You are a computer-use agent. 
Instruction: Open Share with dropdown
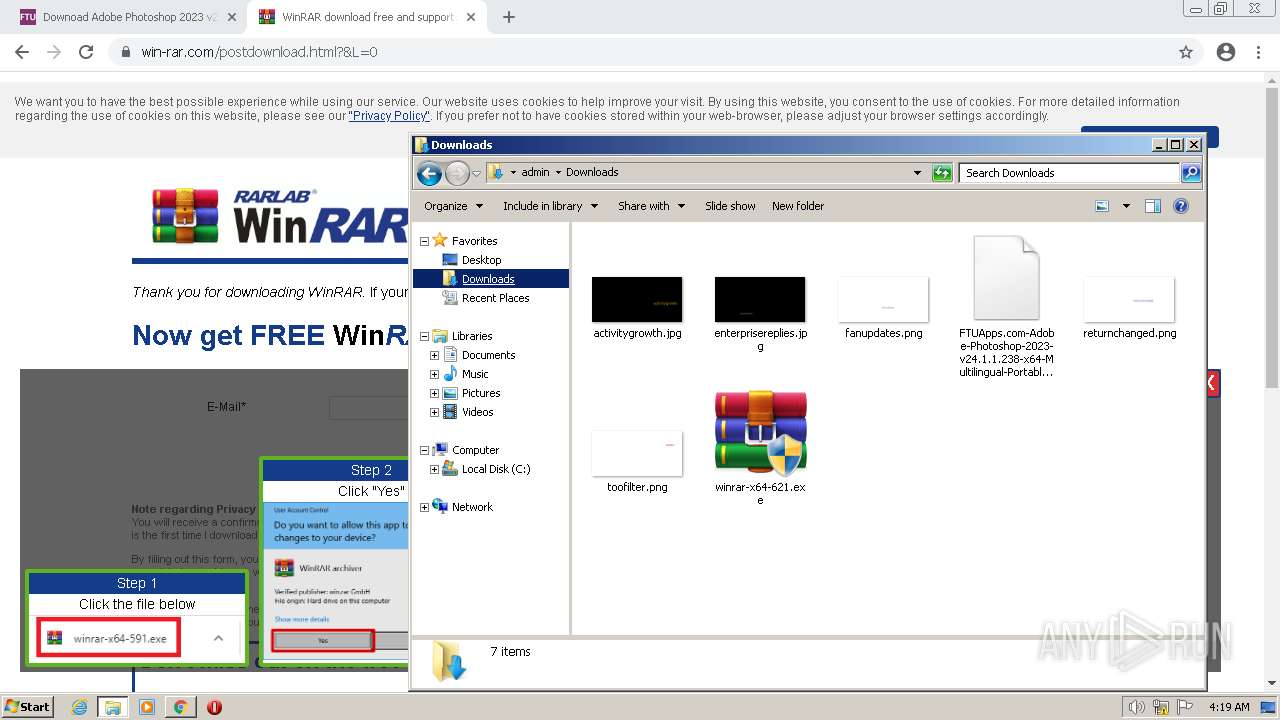click(x=651, y=206)
